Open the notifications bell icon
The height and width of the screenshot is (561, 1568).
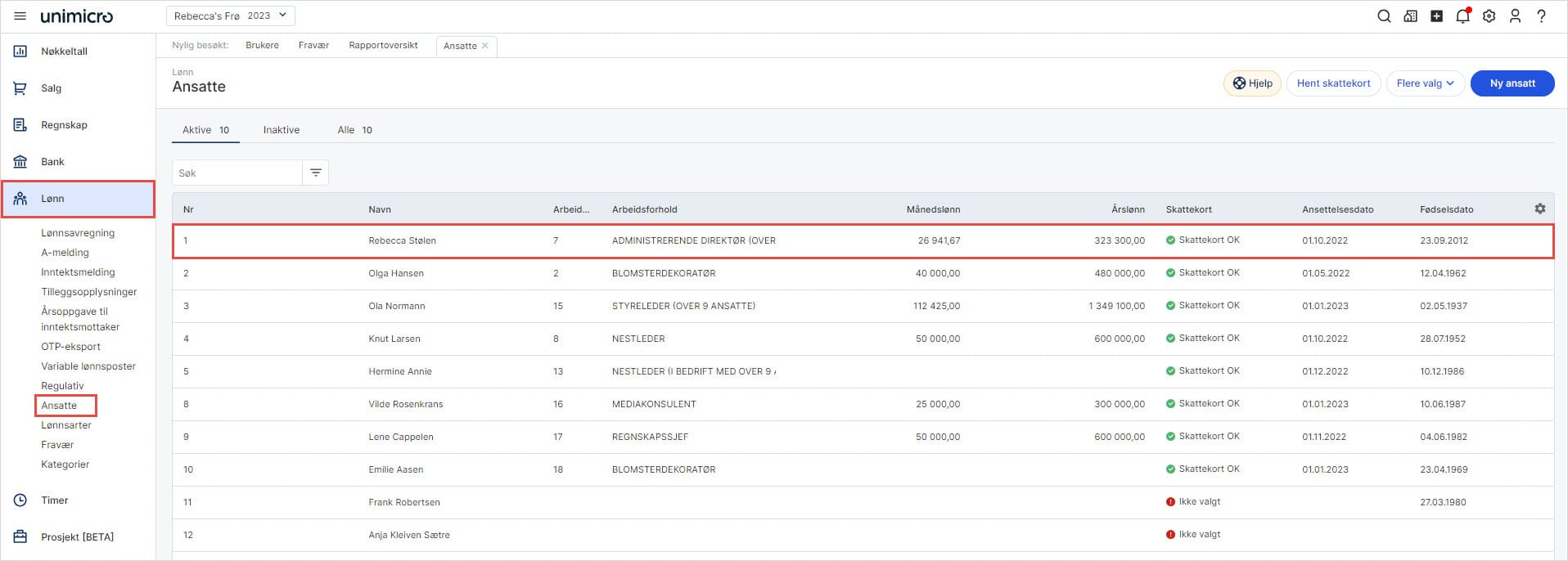(x=1462, y=16)
